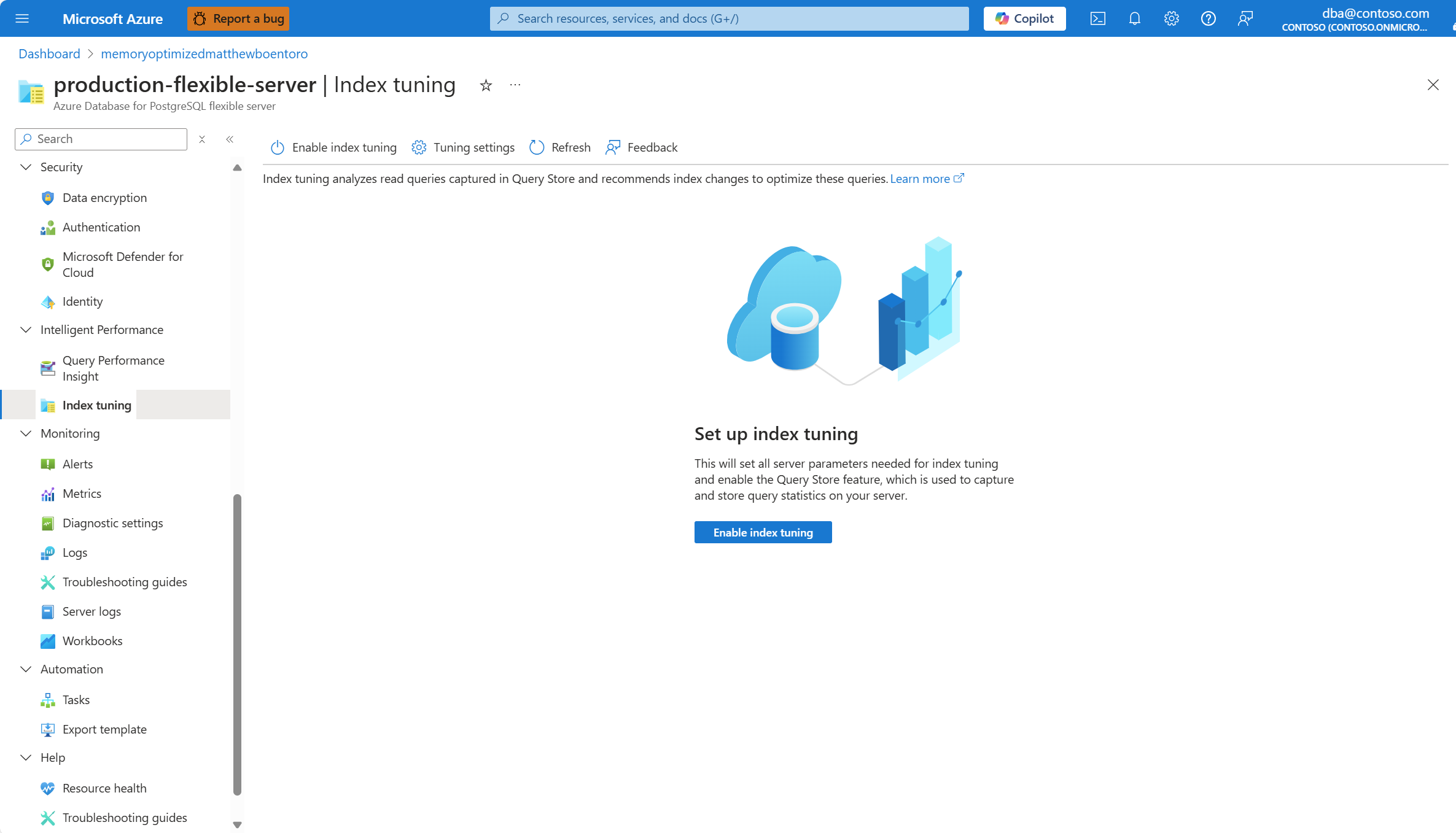
Task: Open the Data encryption menu item
Action: [x=104, y=198]
